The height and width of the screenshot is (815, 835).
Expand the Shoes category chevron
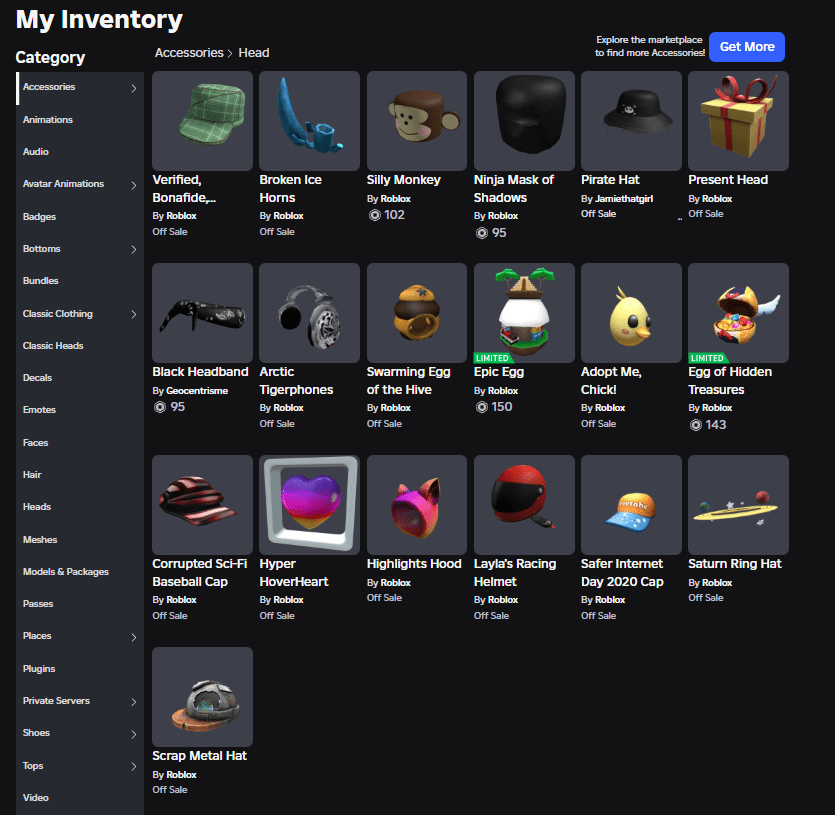click(134, 734)
